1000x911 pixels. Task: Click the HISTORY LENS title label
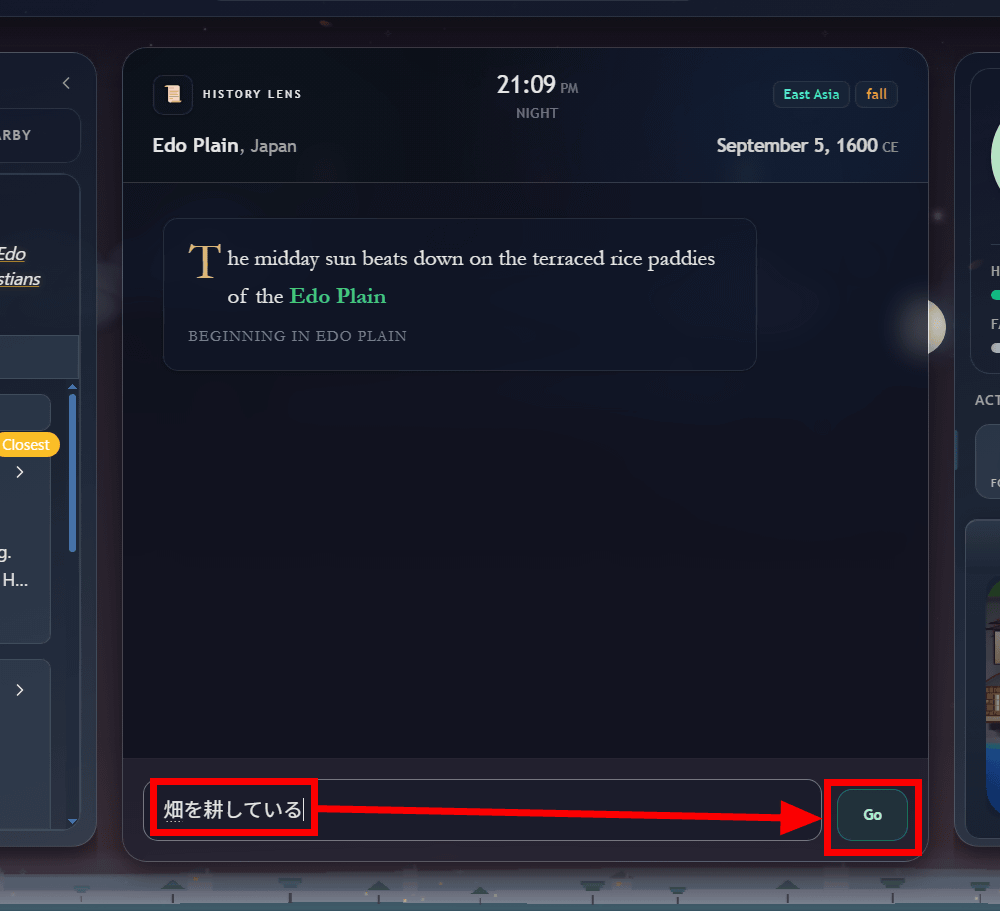pos(252,94)
